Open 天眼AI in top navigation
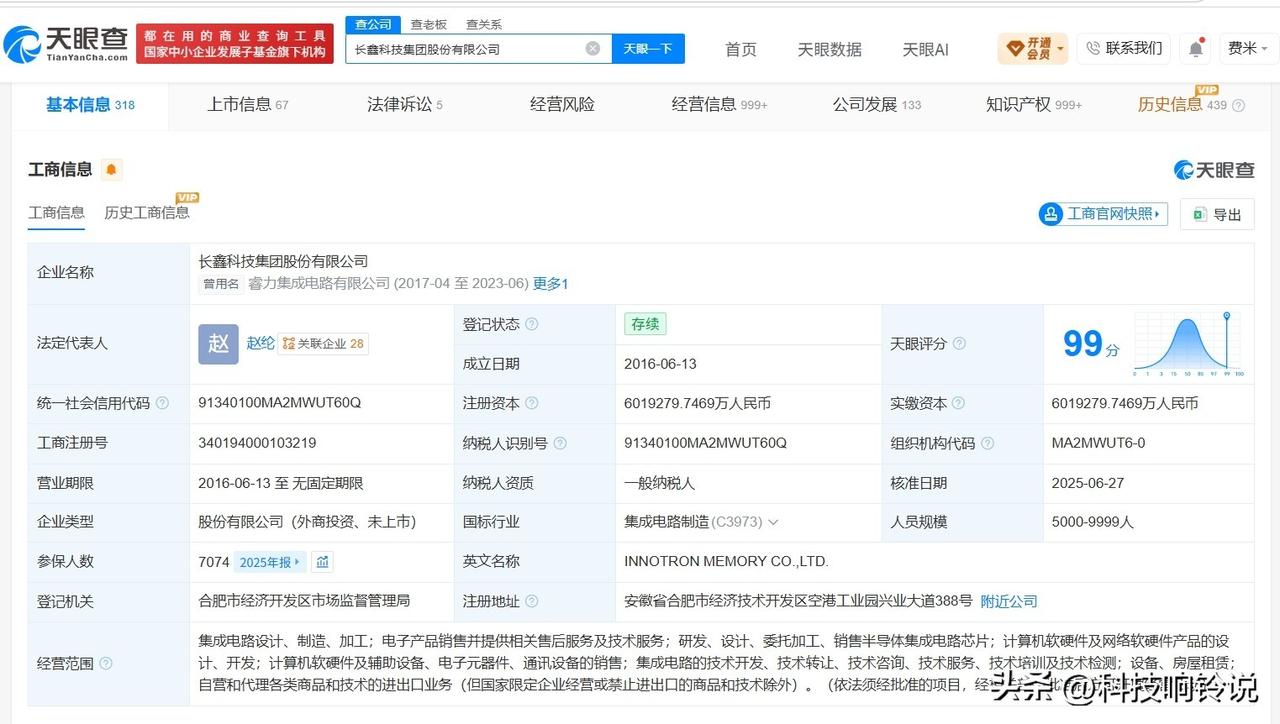Screen dimensions: 1280x724 925,49
